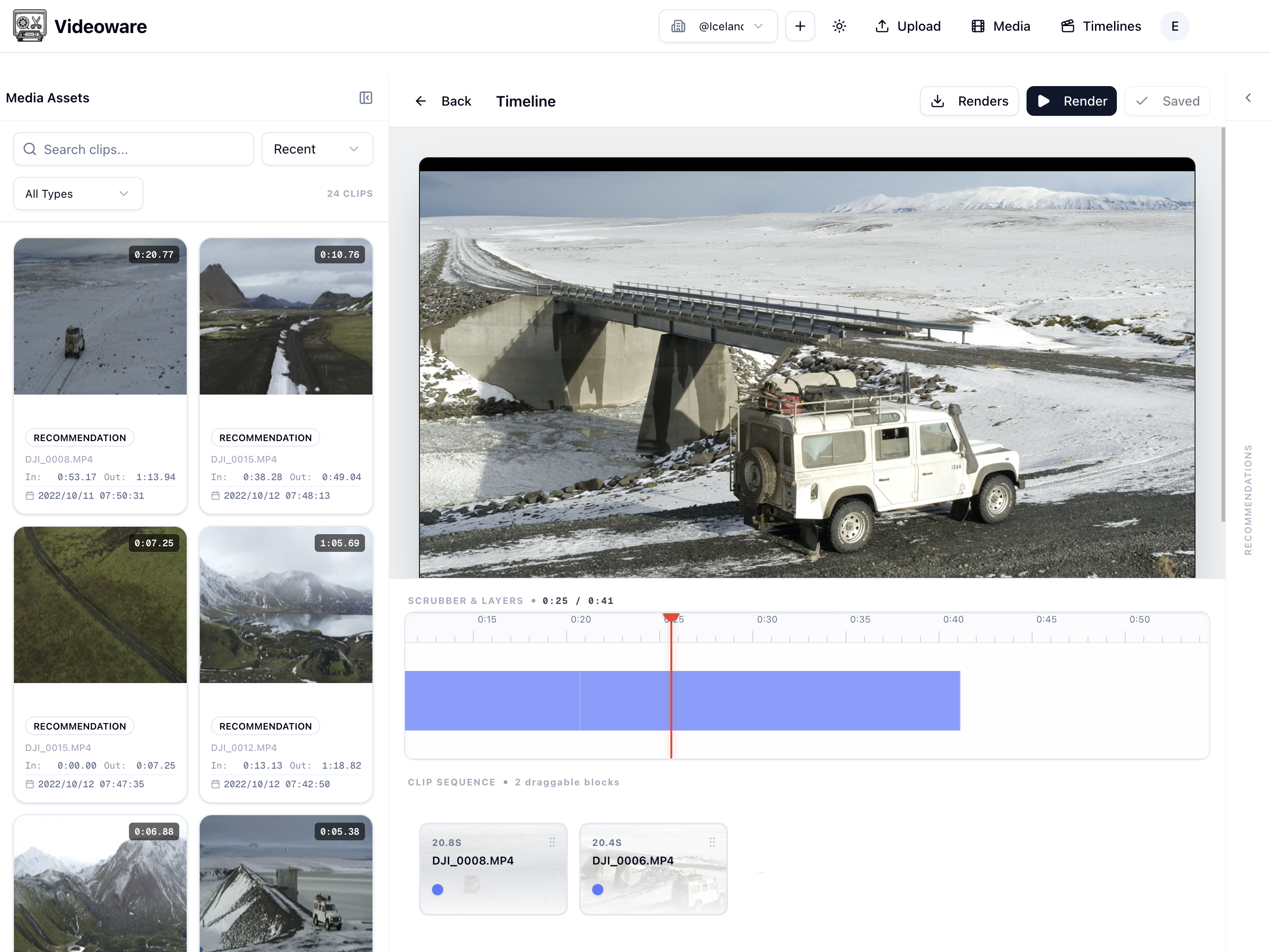Expand the Recommendations side panel chevron
Viewport: 1270px width, 952px height.
pos(1248,98)
